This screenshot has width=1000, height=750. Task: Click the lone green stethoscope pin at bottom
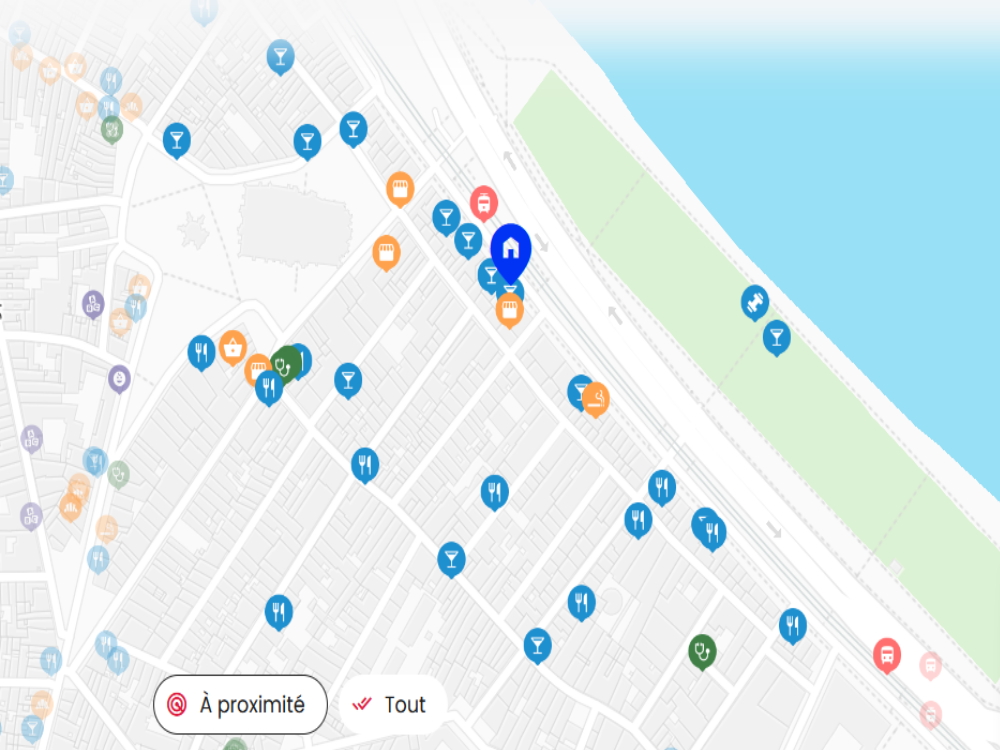tap(702, 651)
